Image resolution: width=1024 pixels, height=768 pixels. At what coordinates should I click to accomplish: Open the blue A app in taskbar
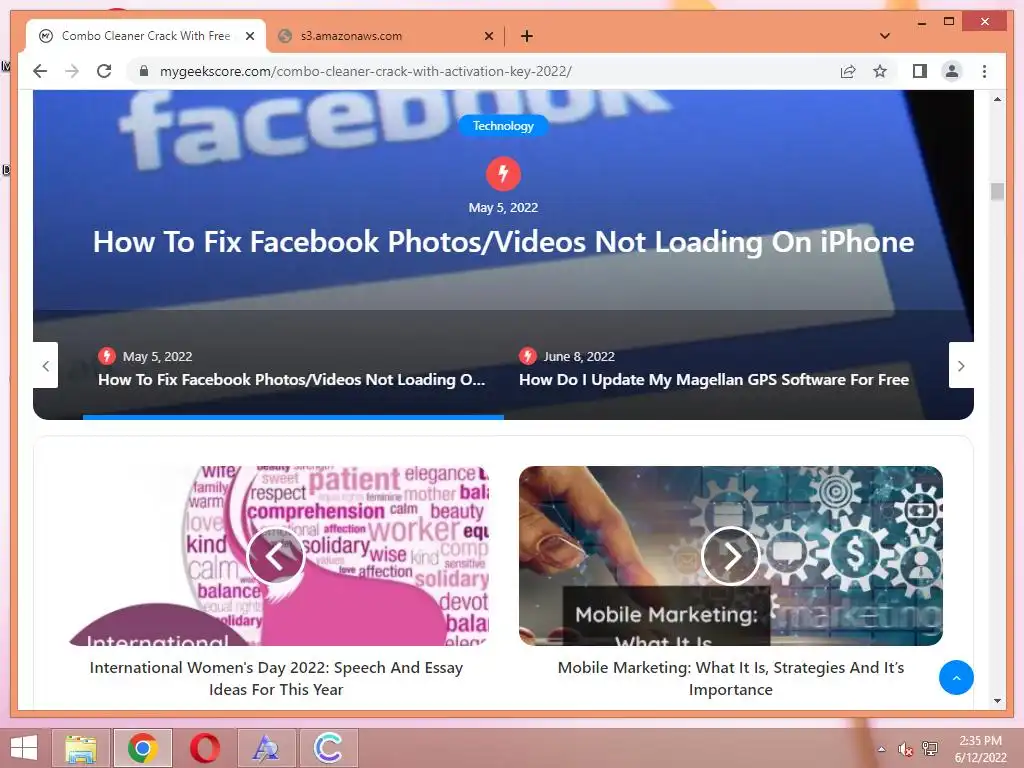tap(265, 748)
